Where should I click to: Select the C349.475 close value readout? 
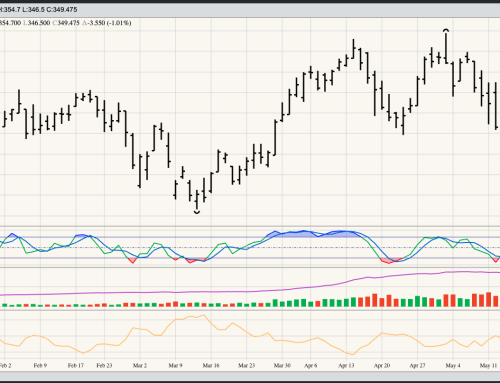point(66,23)
